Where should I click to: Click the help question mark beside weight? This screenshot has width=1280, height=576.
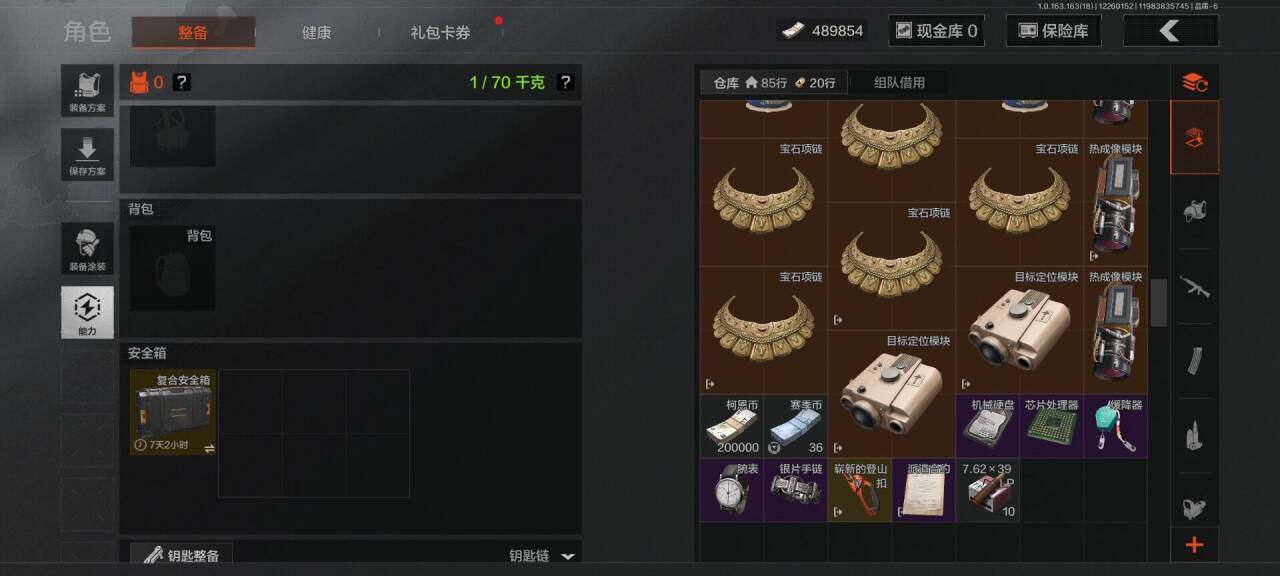pos(565,82)
